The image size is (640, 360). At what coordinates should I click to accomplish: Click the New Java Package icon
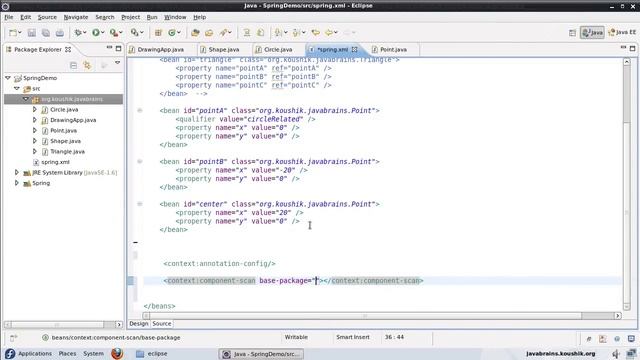coord(158,33)
